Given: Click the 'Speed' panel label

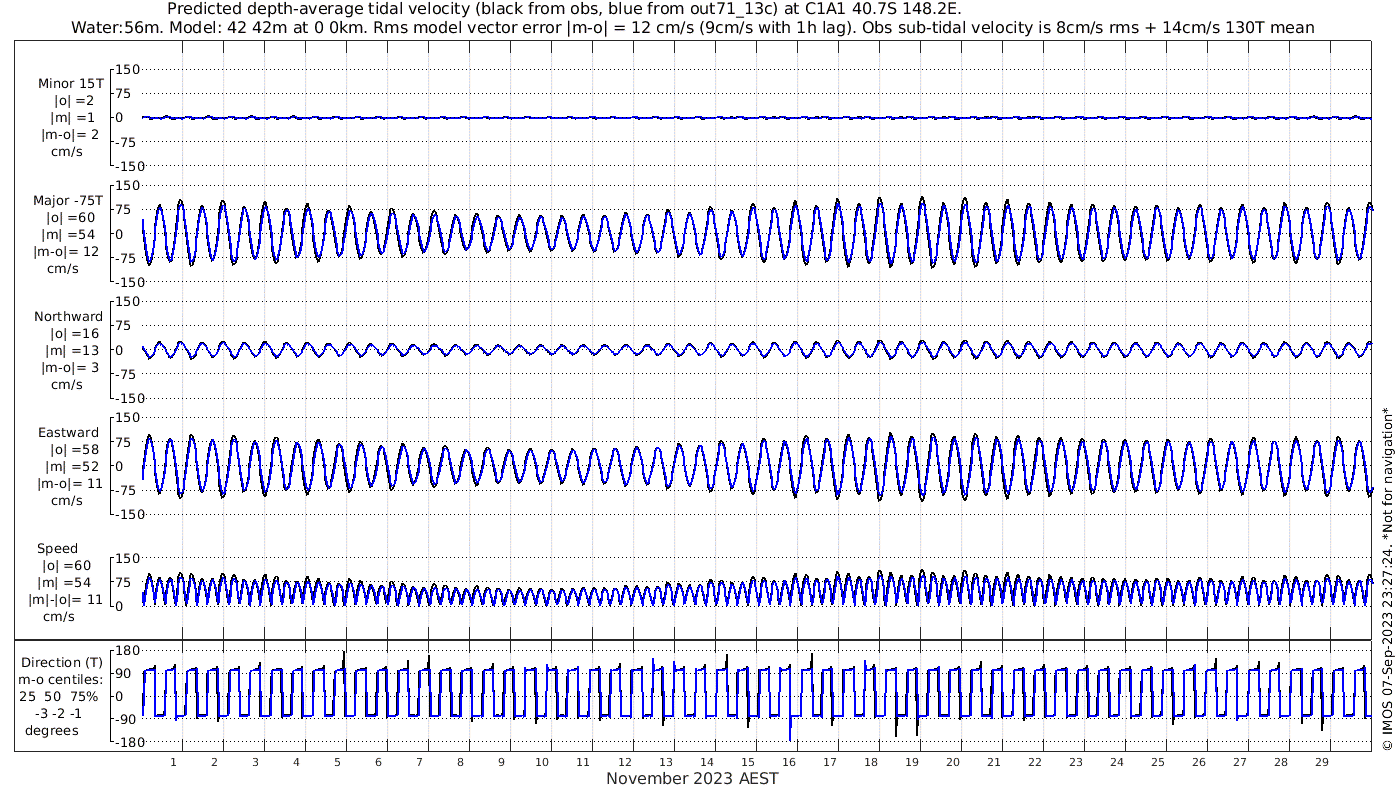Looking at the screenshot, I should tap(57, 548).
